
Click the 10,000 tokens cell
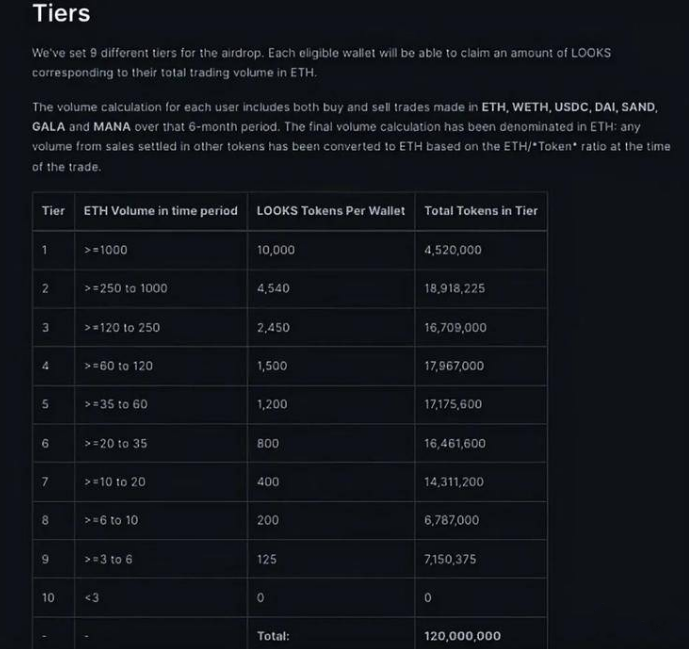(x=331, y=250)
